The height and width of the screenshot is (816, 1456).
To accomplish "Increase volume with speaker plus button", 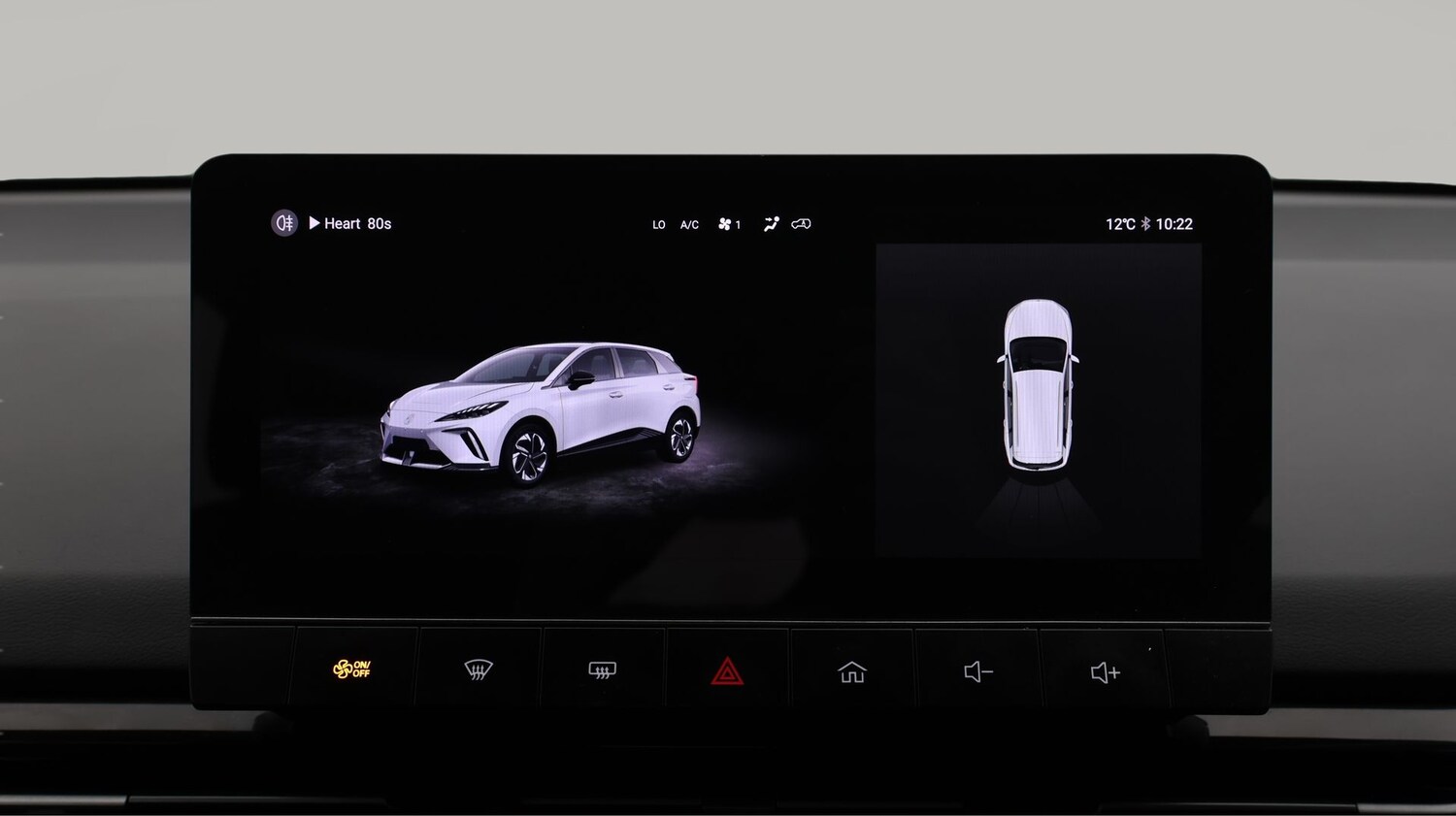I will coord(1105,671).
